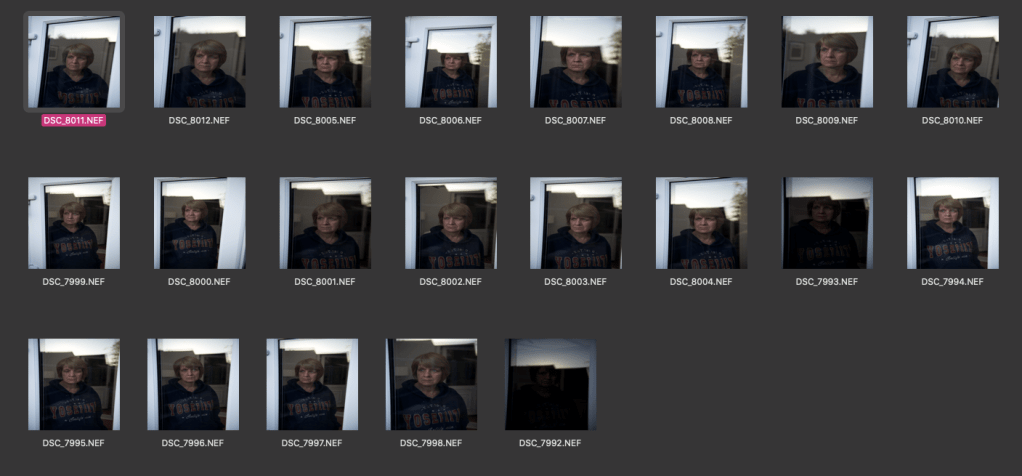The height and width of the screenshot is (476, 1022).
Task: Pick the DSC_8007.NEF image
Action: (576, 62)
